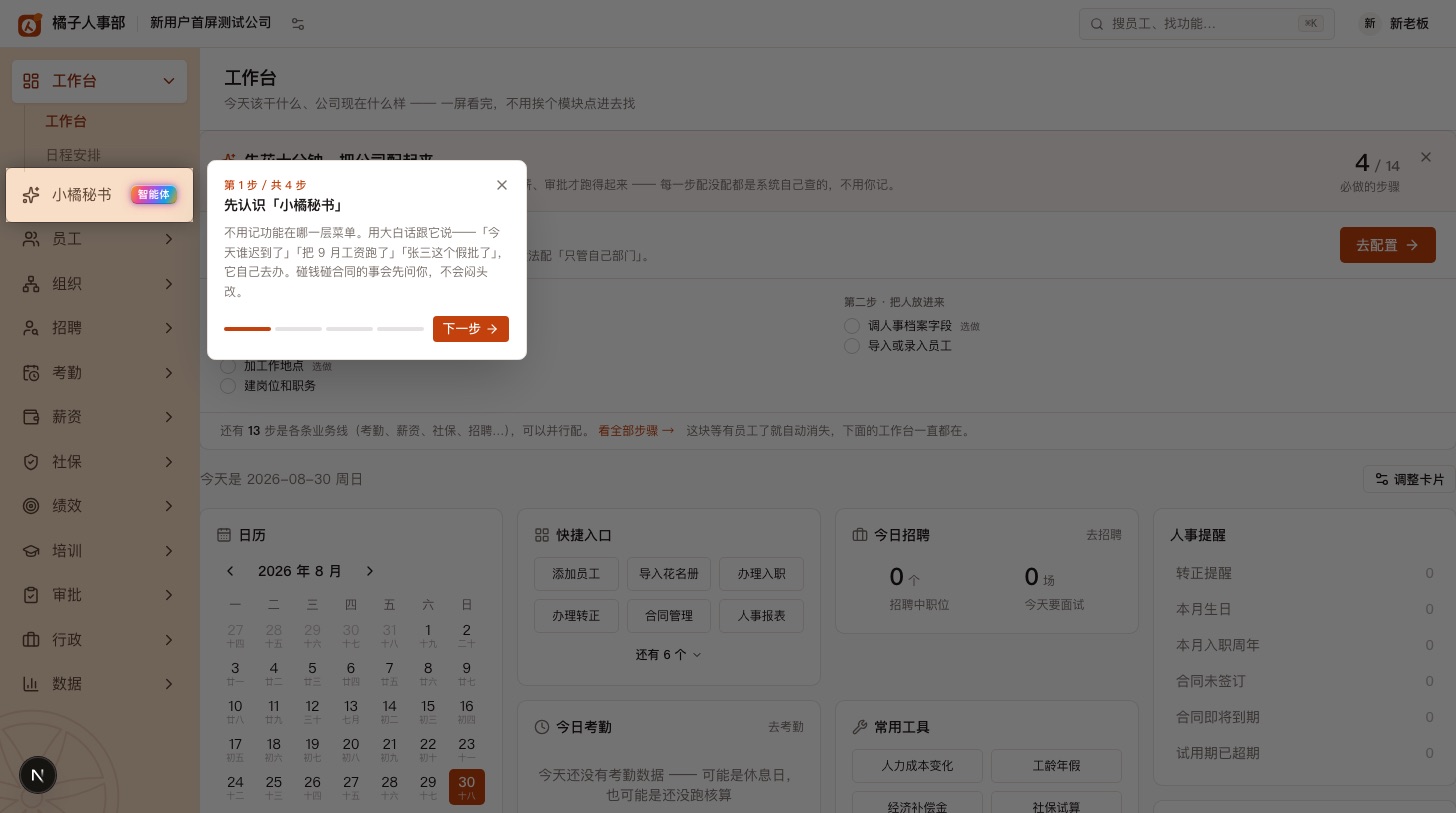Click the round N badge icon

[x=38, y=775]
